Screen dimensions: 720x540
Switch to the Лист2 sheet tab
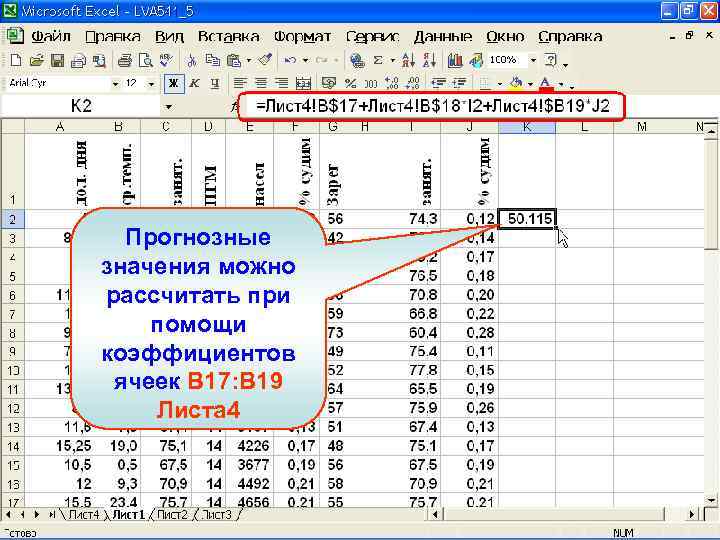[172, 515]
